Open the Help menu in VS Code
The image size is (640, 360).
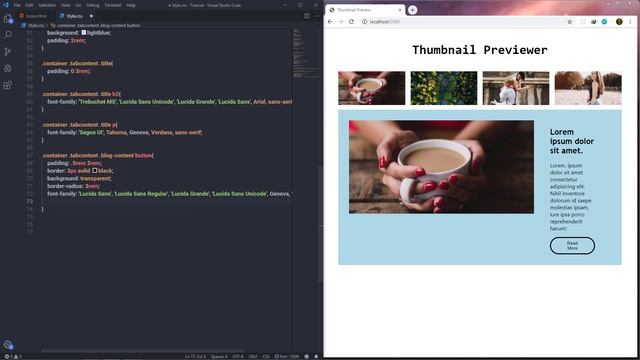[x=131, y=5]
